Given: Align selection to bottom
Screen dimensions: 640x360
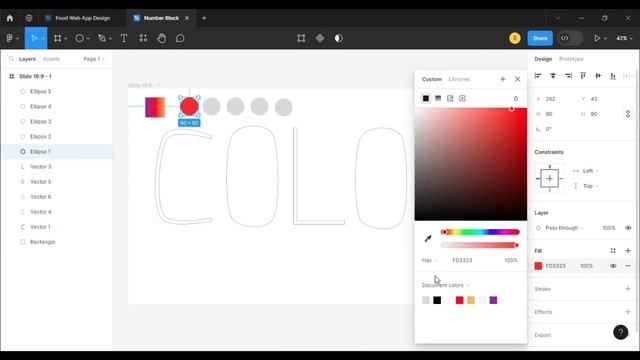Looking at the screenshot, I should (x=613, y=76).
